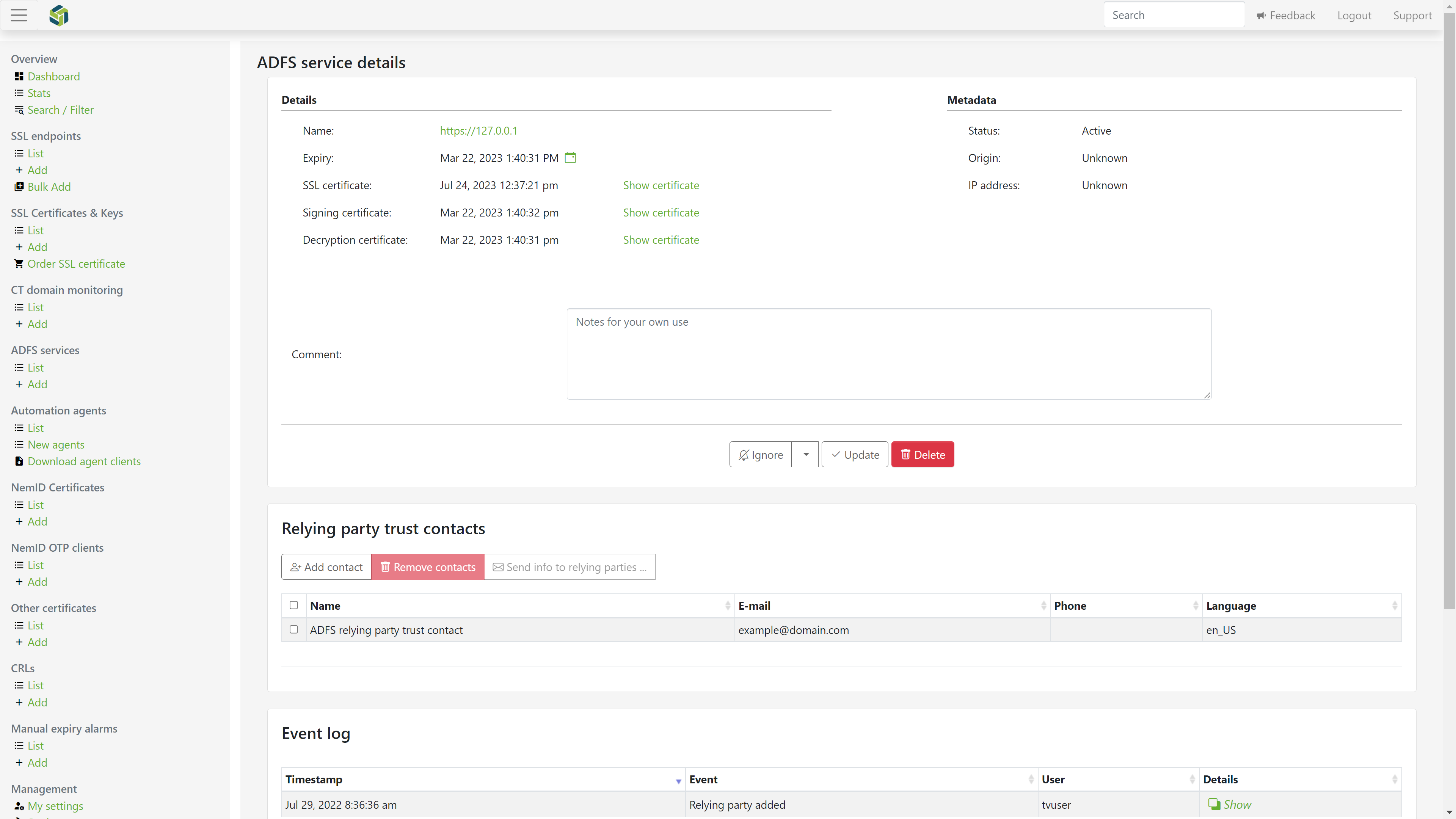
Task: Click the Feedback megaphone icon
Action: click(x=1261, y=16)
